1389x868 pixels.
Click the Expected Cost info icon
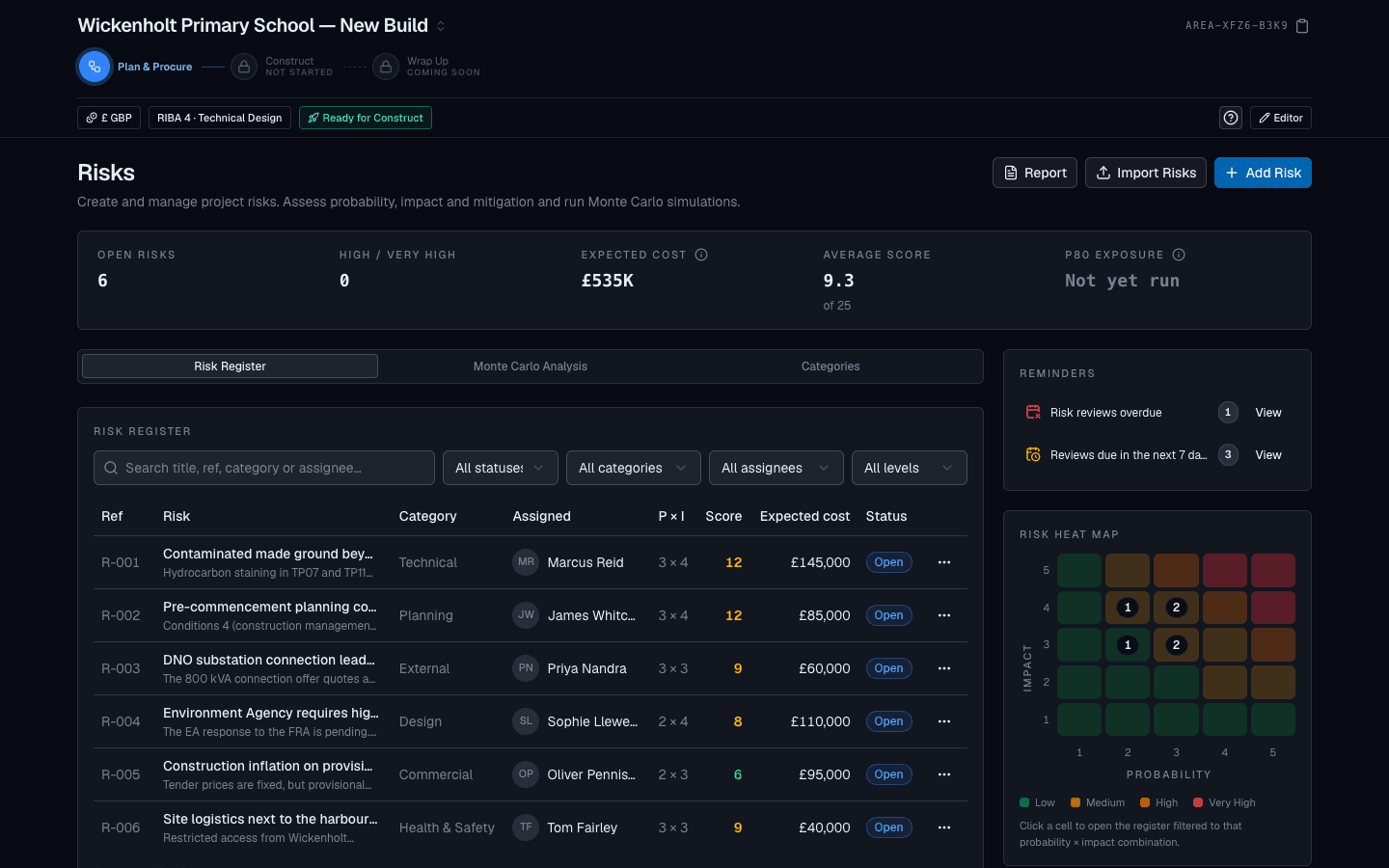coord(701,255)
